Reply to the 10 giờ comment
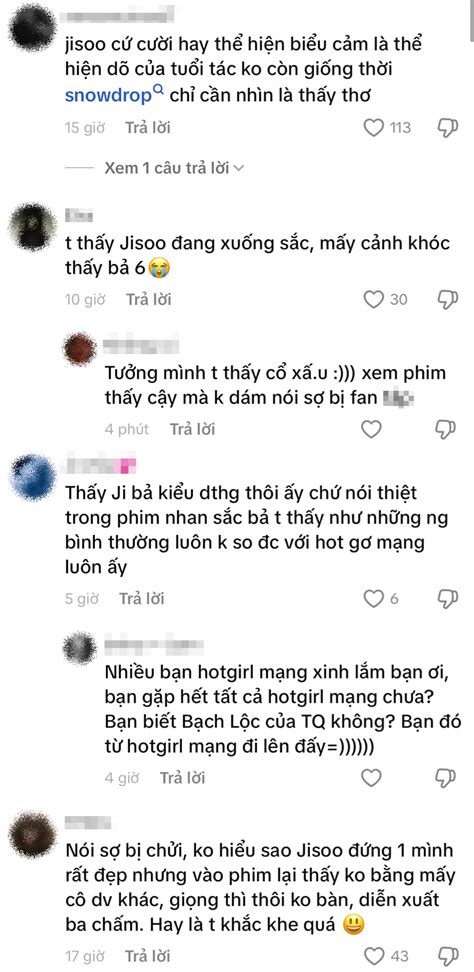This screenshot has width=474, height=972. tap(149, 299)
